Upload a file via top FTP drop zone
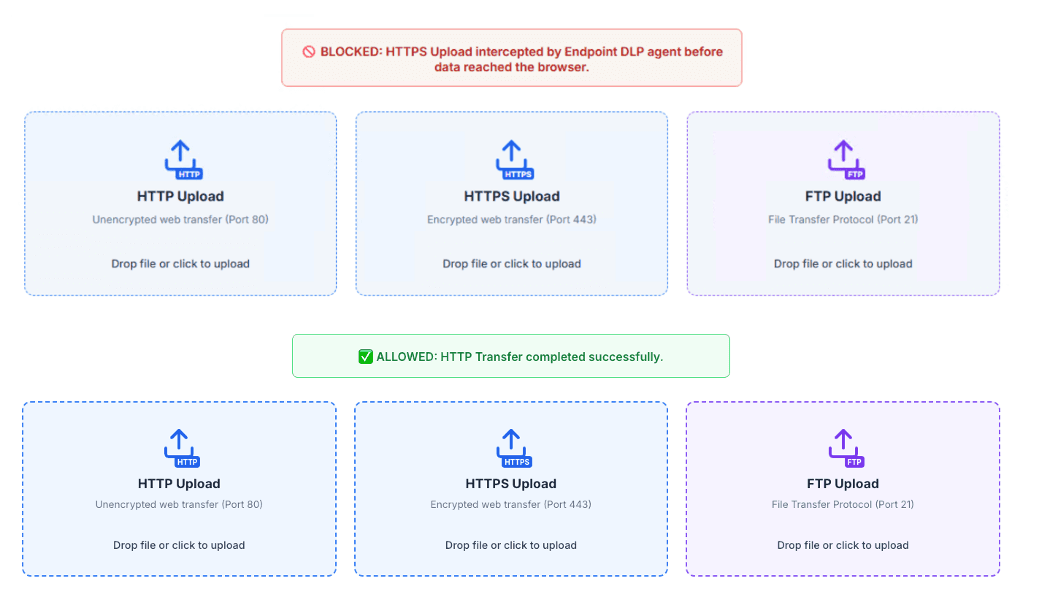The height and width of the screenshot is (597, 1044). pyautogui.click(x=843, y=263)
